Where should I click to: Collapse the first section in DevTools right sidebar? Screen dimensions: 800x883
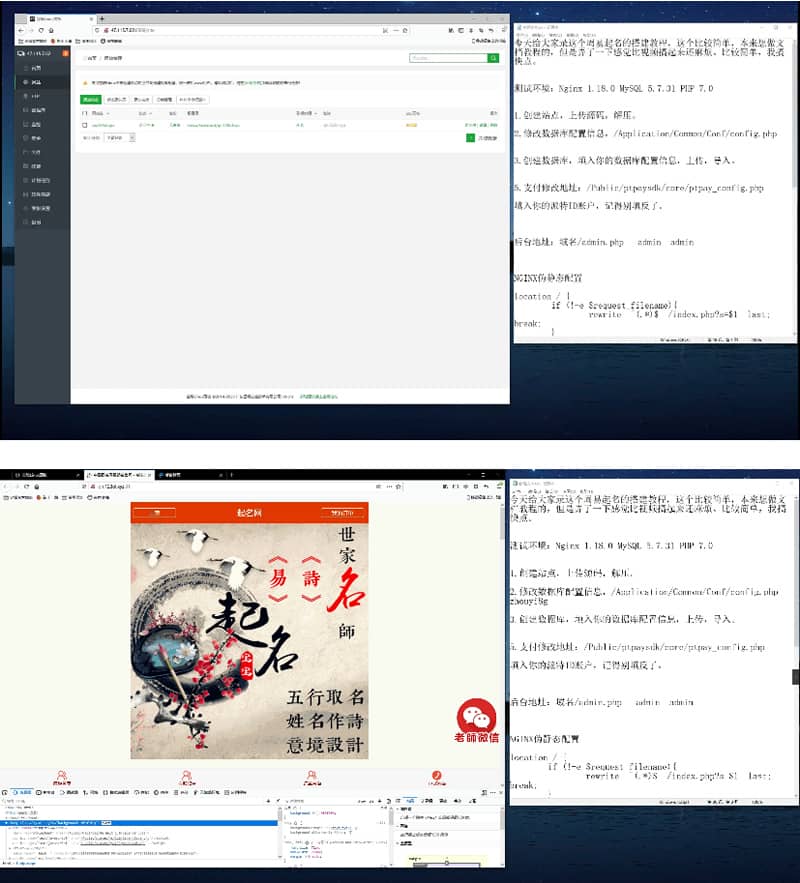pos(399,809)
